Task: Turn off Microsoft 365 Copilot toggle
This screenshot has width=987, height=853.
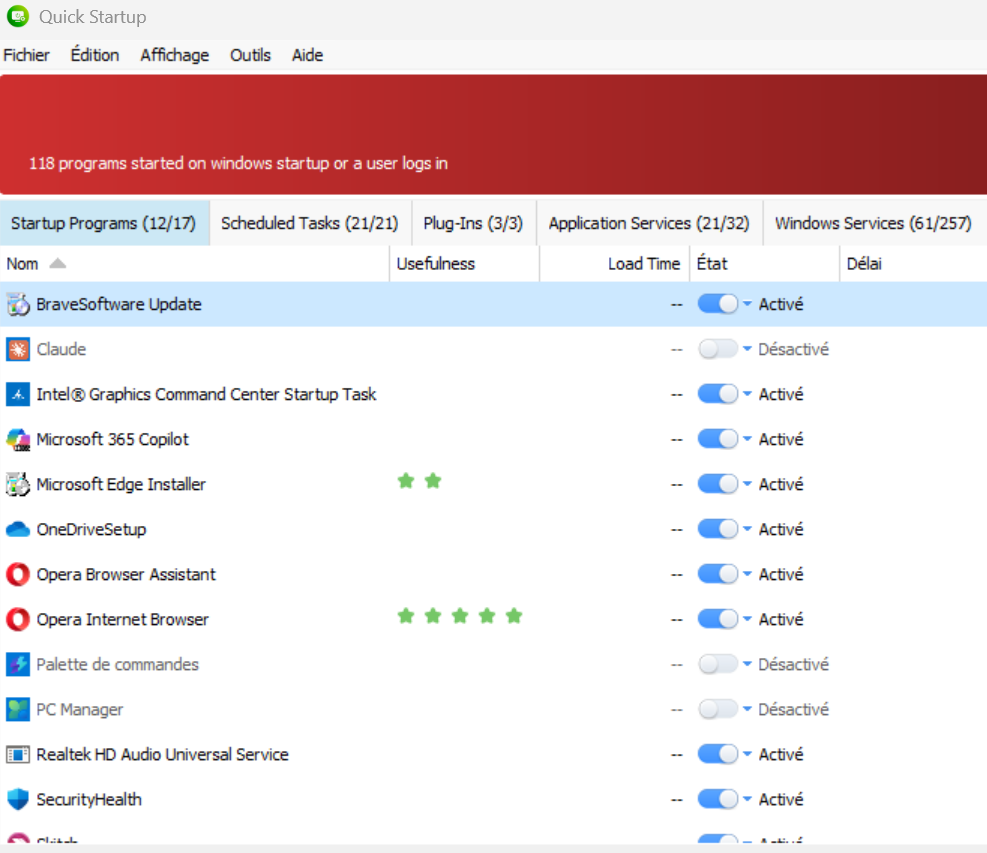Action: [718, 439]
